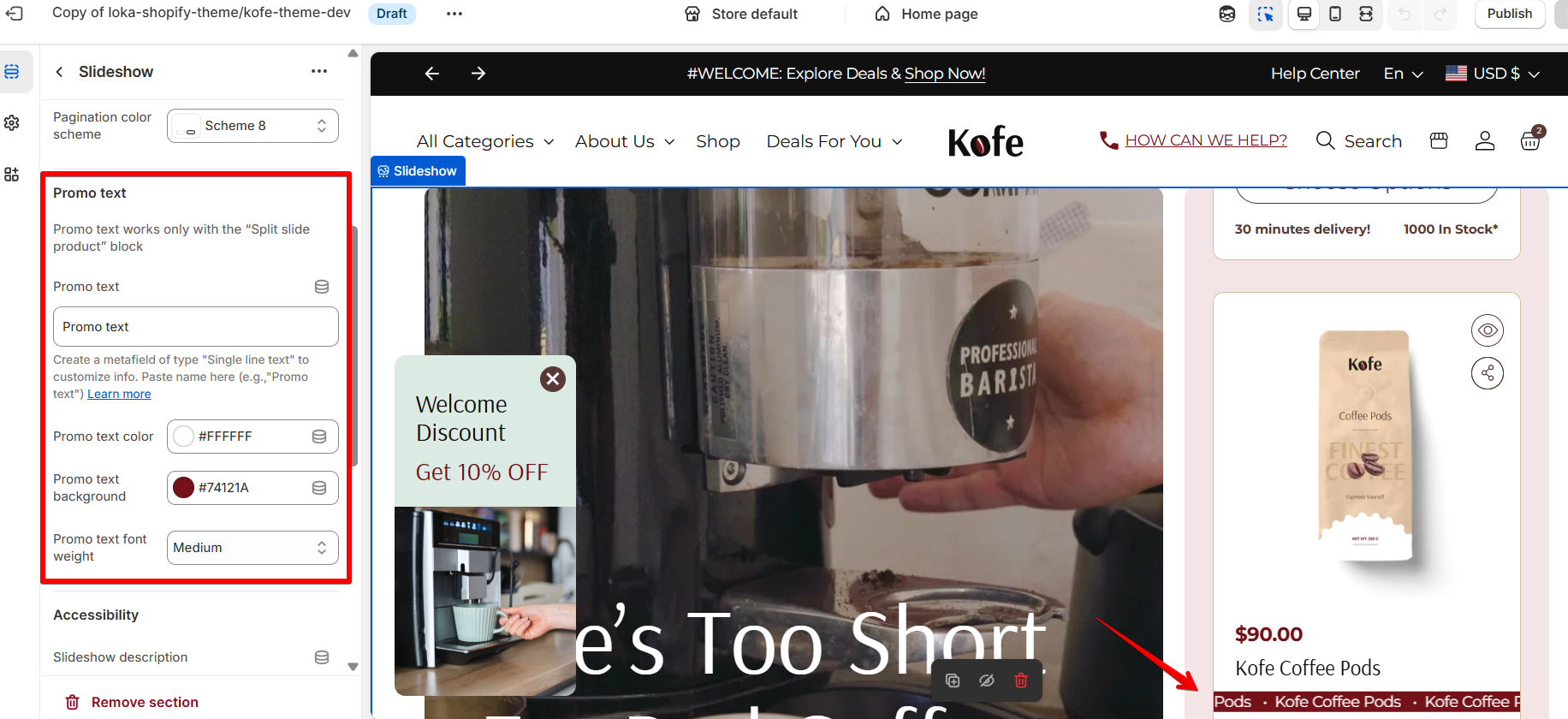
Task: Click HOW CAN WE HELP? link
Action: click(x=1205, y=140)
